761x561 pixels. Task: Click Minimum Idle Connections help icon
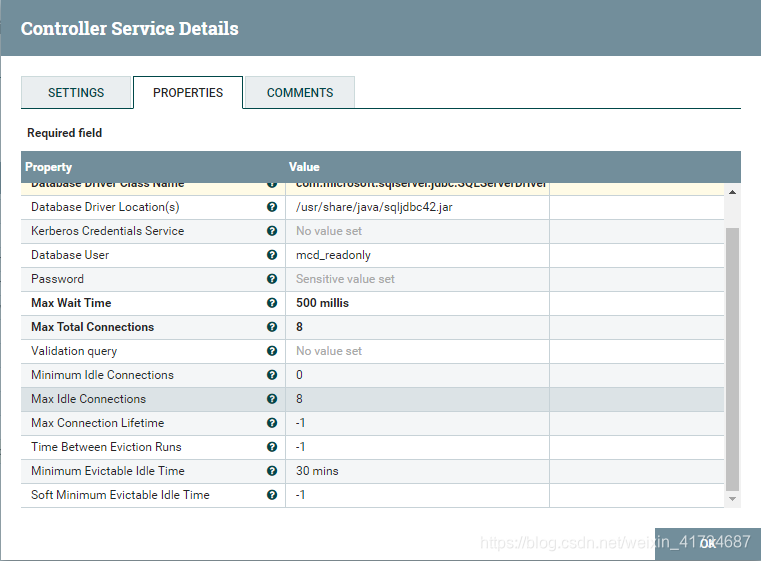(x=272, y=375)
